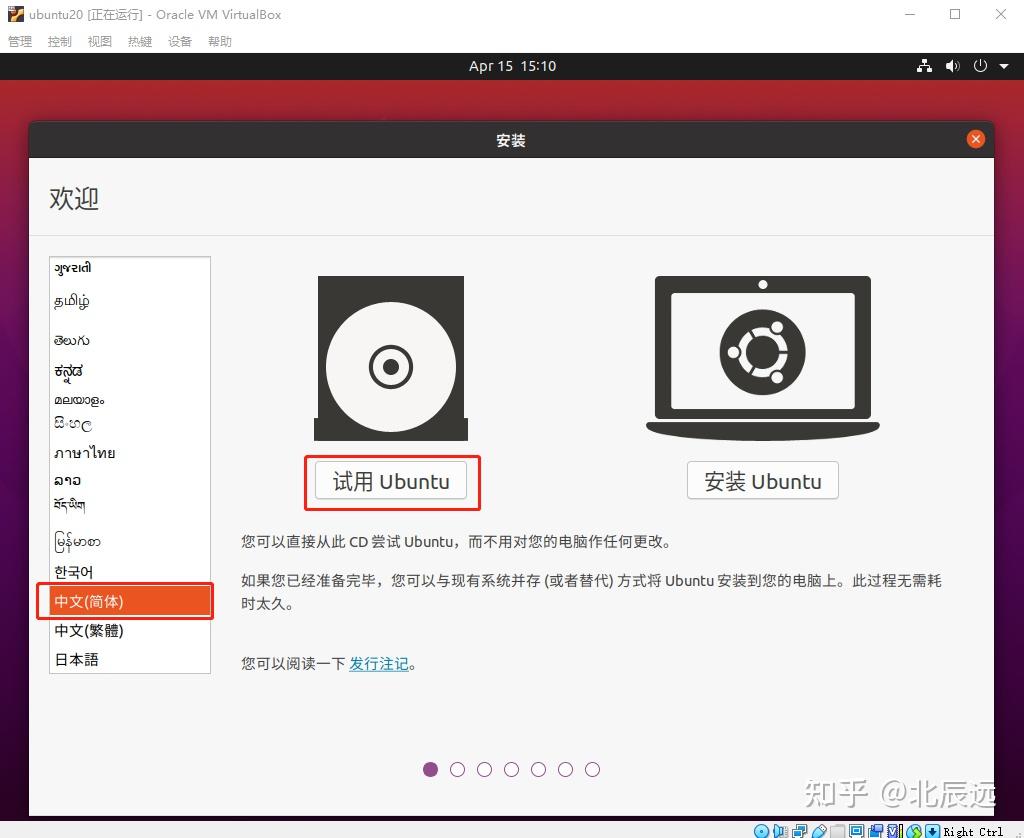Click the first filled progress dot
1024x838 pixels.
[430, 769]
